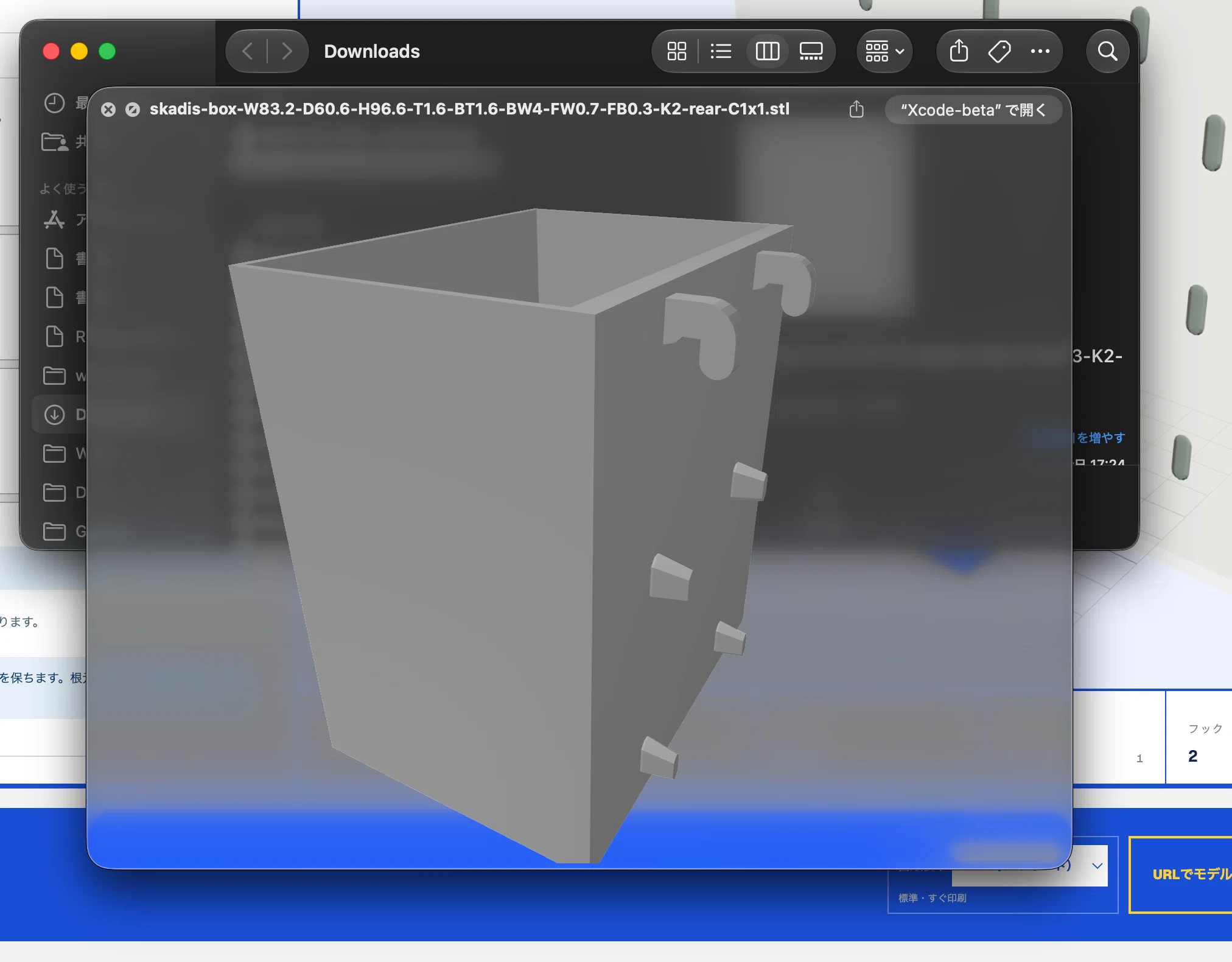Screen dimensions: 1232x962
Task: Click the Finder yellow minimize button
Action: [79, 51]
